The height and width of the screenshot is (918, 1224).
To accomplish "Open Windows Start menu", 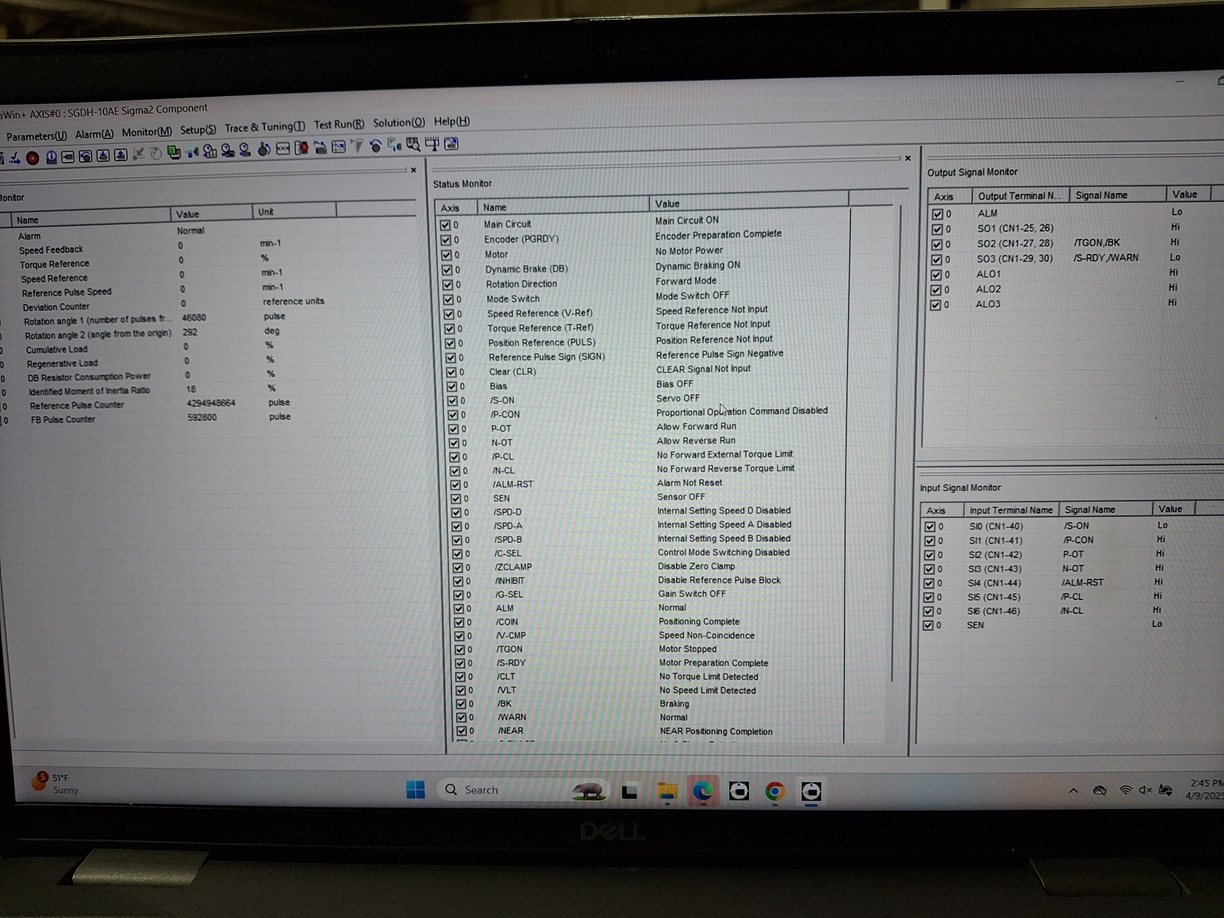I will 416,790.
